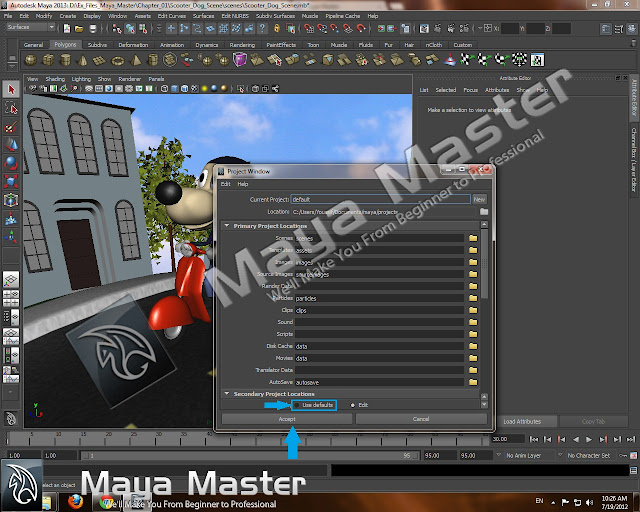
Task: Switch to the Animation shelf tab
Action: pyautogui.click(x=172, y=45)
